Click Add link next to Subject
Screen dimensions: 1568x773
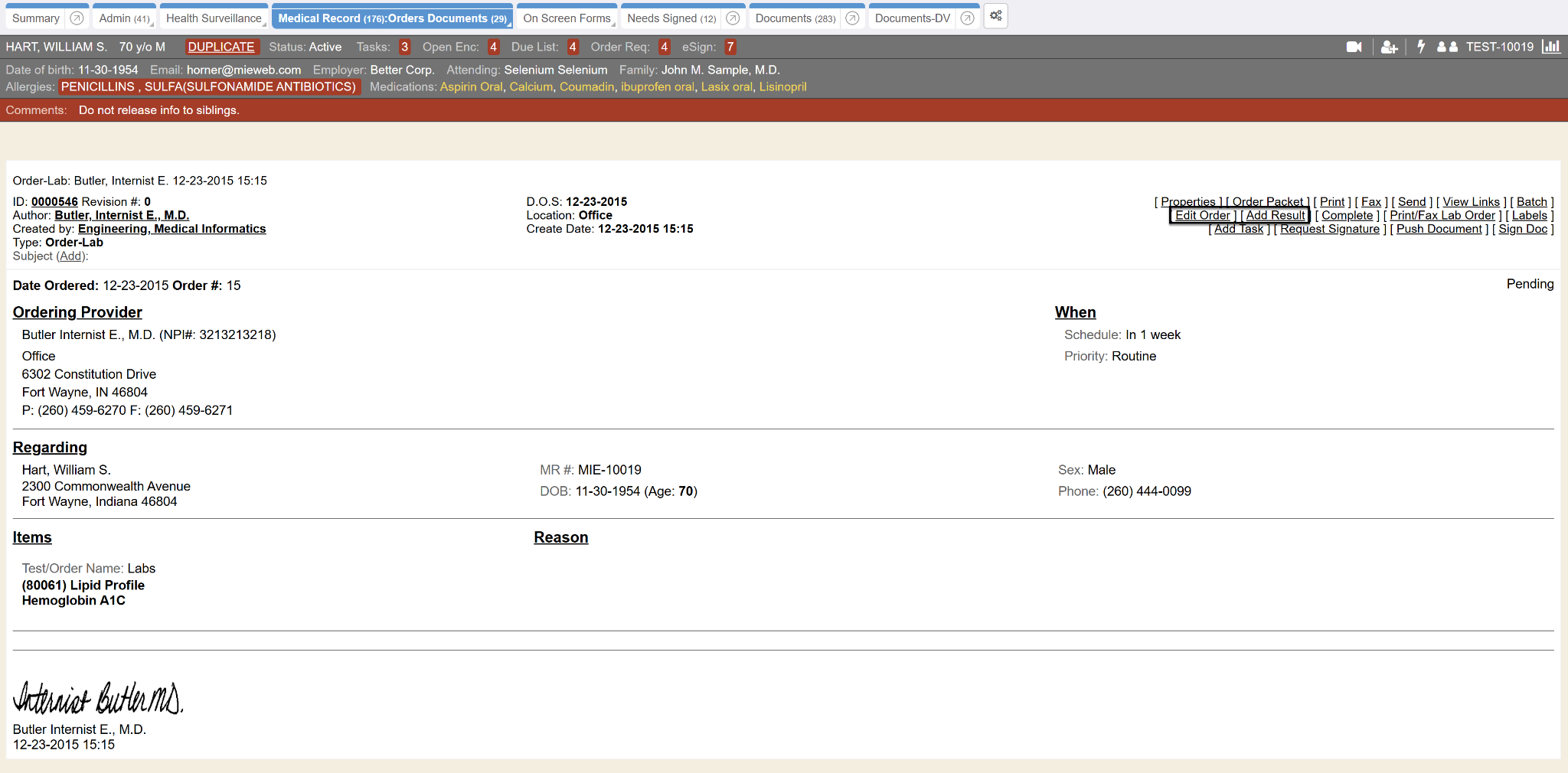point(70,256)
